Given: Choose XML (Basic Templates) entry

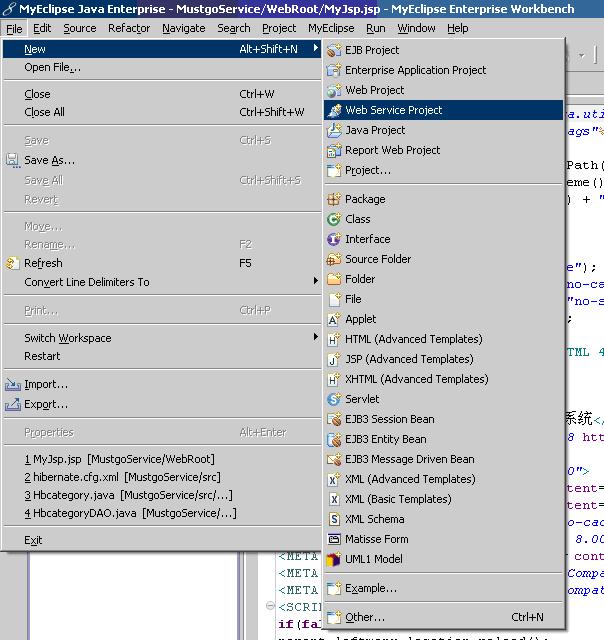Looking at the screenshot, I should pyautogui.click(x=444, y=499).
